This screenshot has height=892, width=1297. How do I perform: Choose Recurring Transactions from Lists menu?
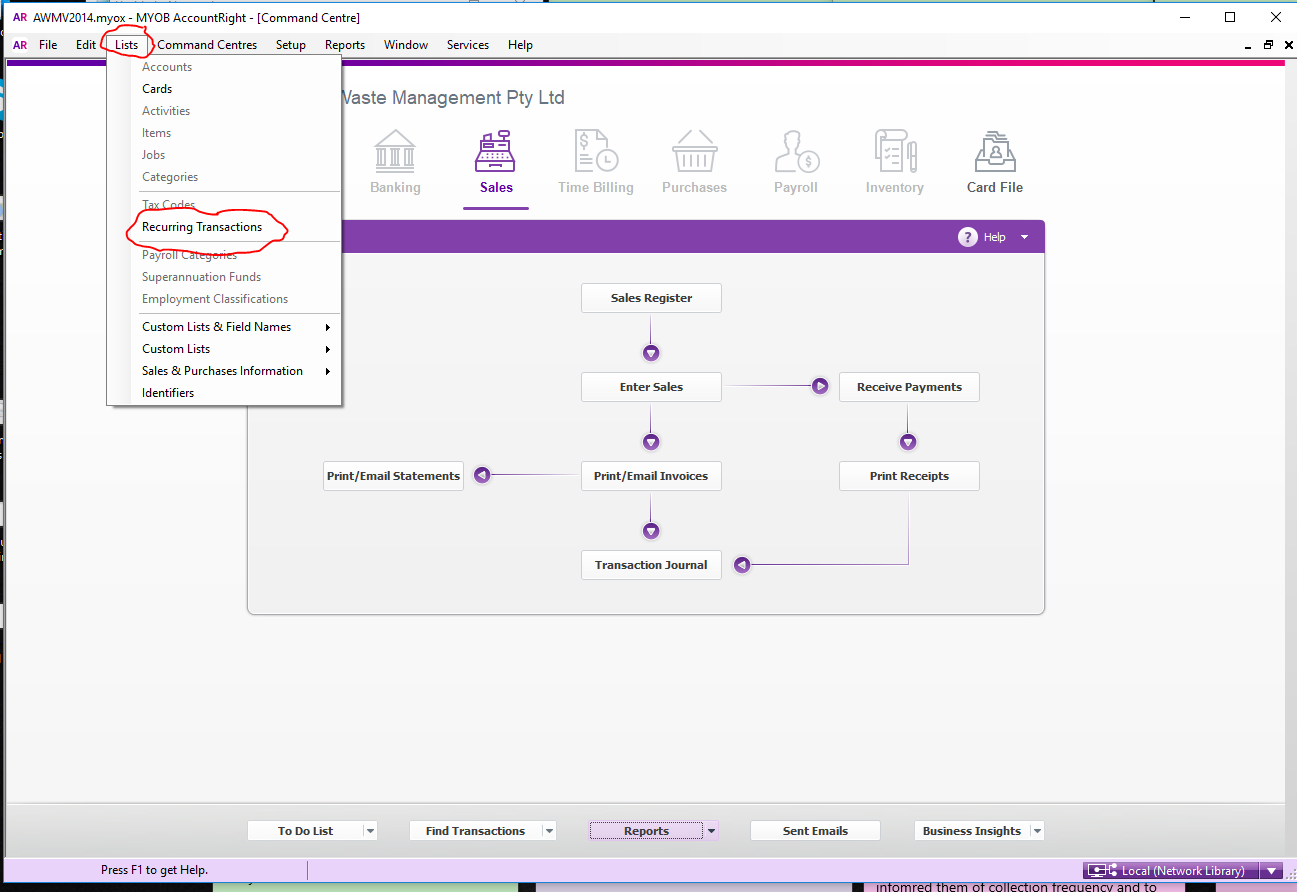202,227
